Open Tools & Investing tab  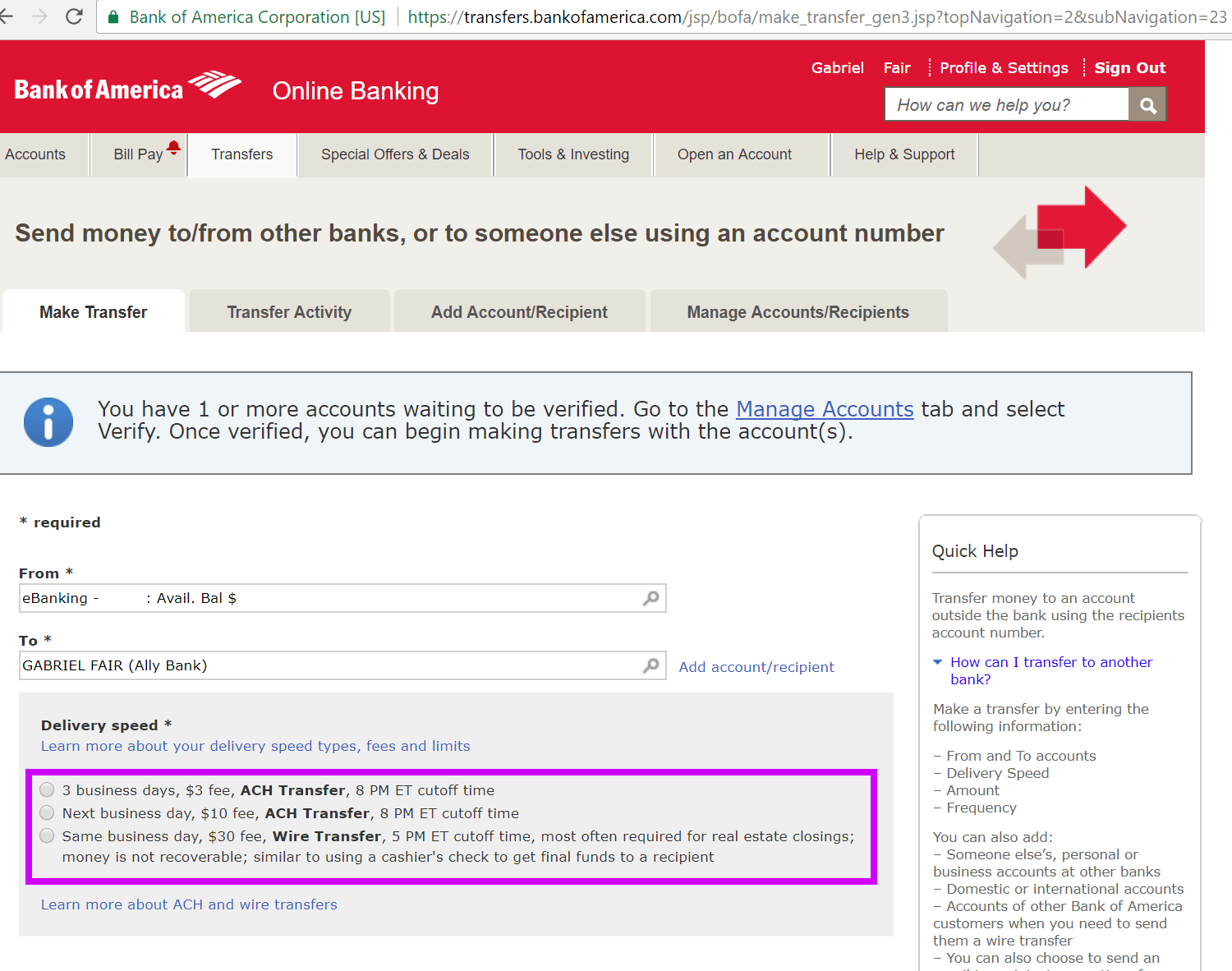tap(573, 154)
